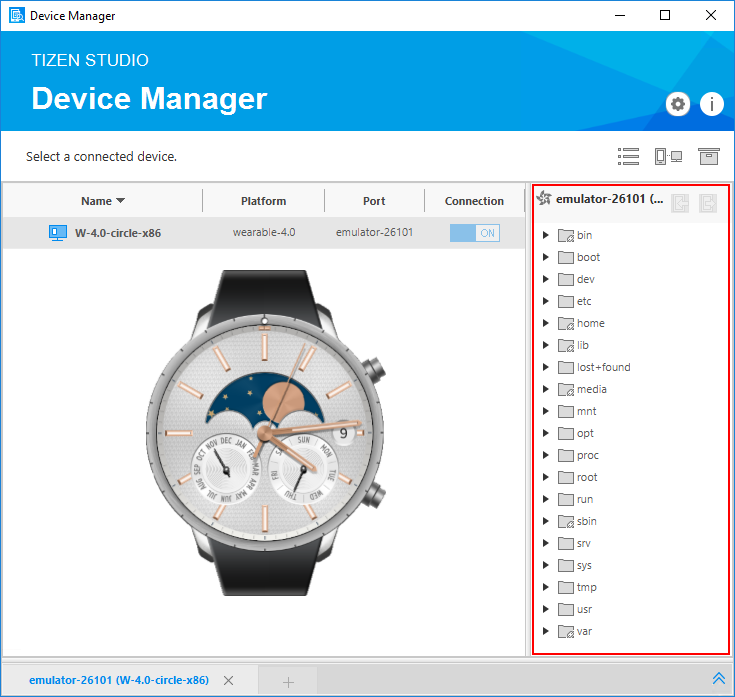The image size is (735, 697).
Task: Click the push file icon in explorer
Action: click(680, 203)
